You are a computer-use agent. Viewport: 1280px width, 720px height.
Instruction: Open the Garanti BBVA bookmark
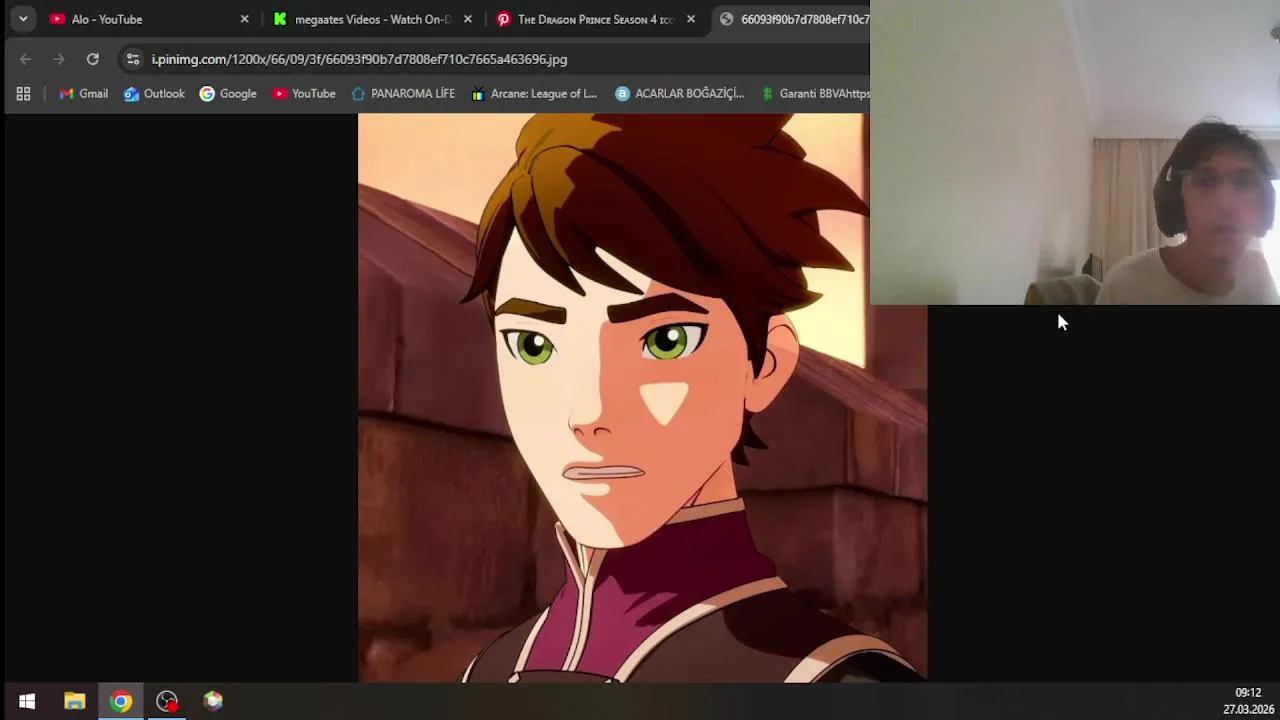click(x=814, y=93)
